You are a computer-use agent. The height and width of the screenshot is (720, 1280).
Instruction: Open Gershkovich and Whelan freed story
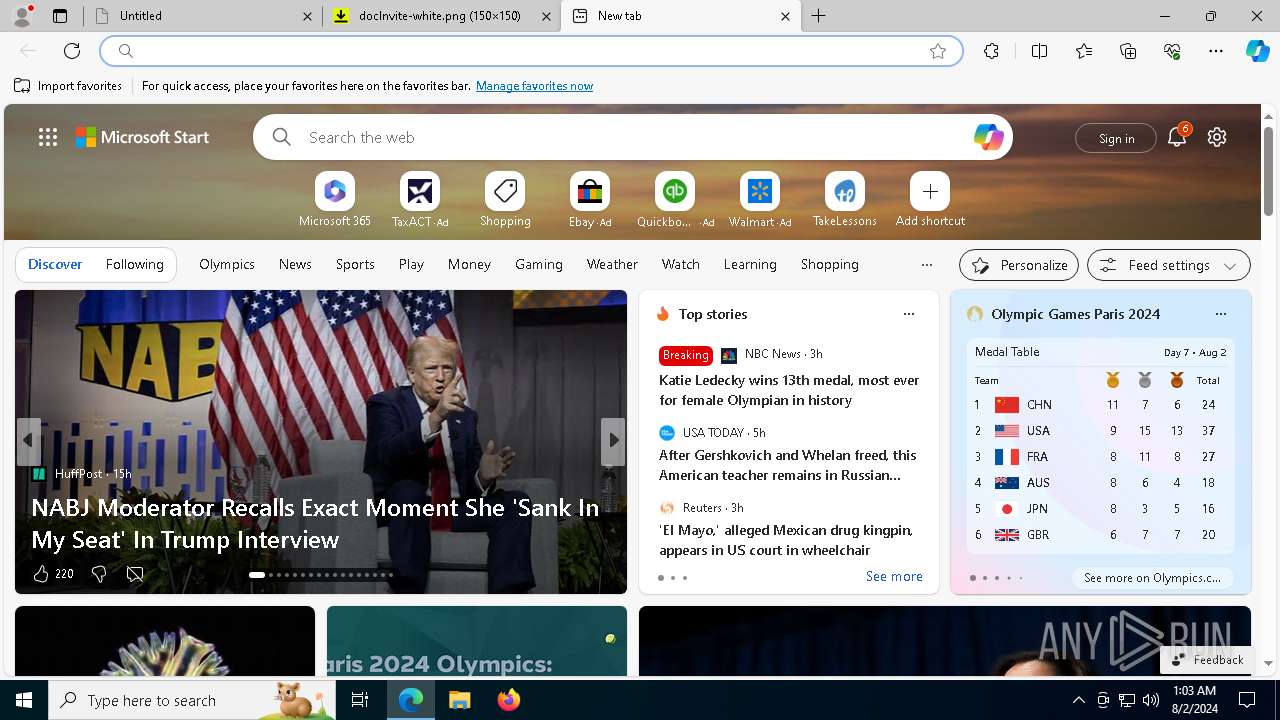pos(788,465)
